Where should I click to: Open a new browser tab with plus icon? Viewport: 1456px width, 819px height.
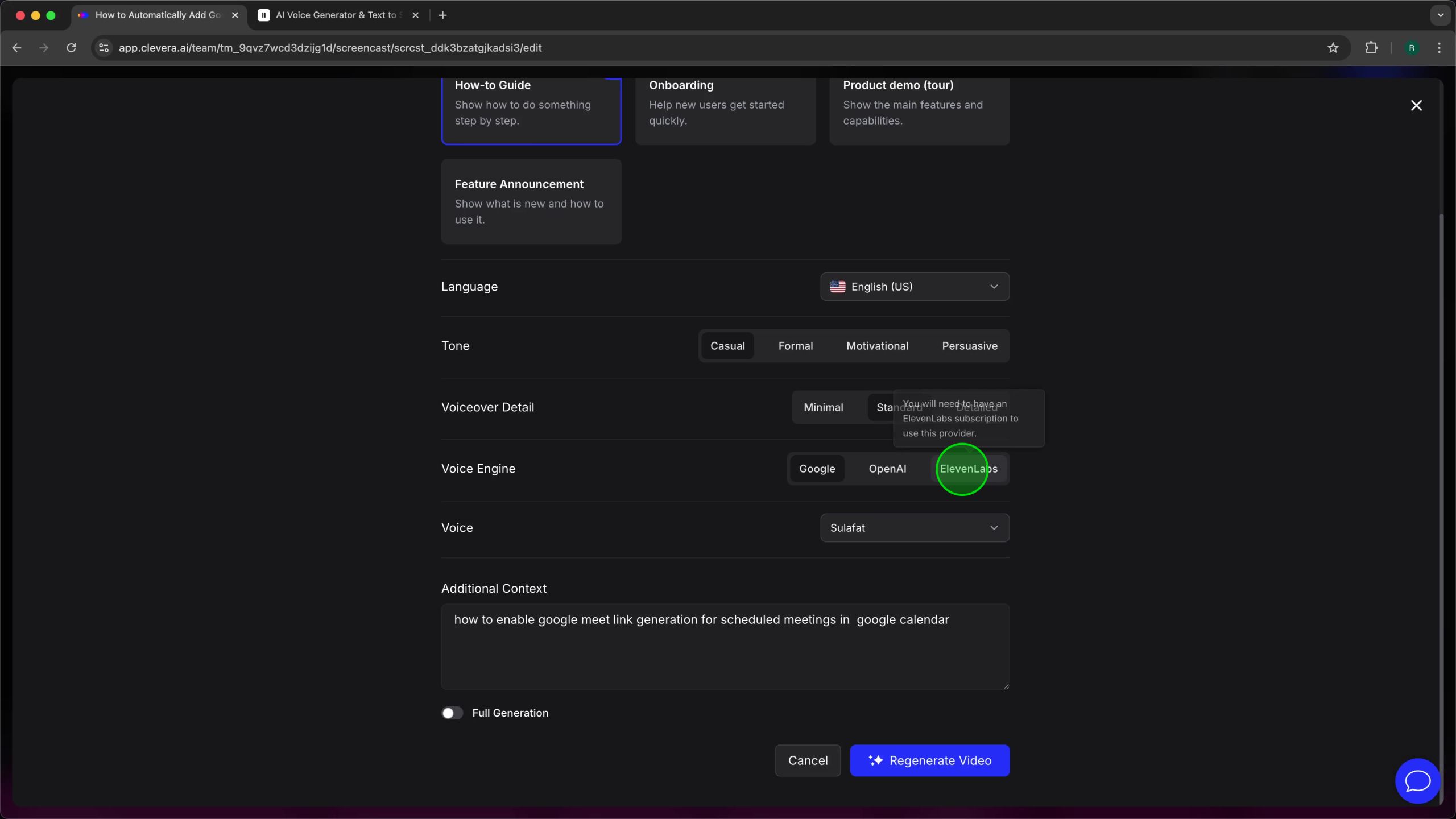[x=442, y=15]
